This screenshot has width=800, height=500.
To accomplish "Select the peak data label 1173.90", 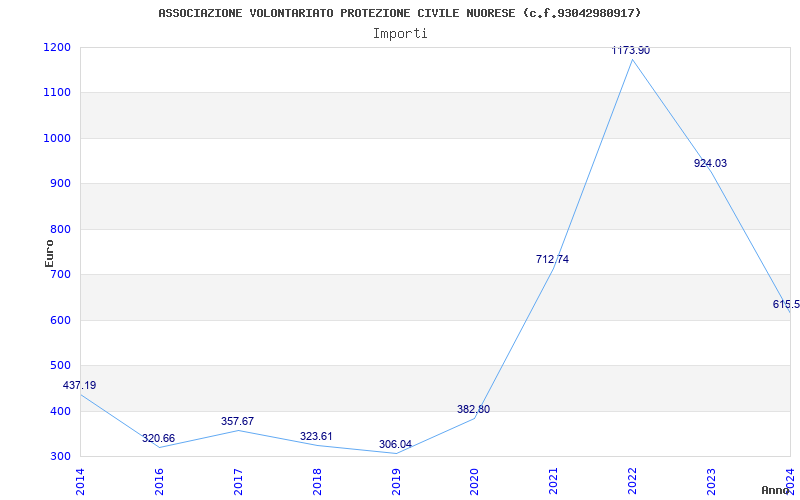I will click(631, 51).
